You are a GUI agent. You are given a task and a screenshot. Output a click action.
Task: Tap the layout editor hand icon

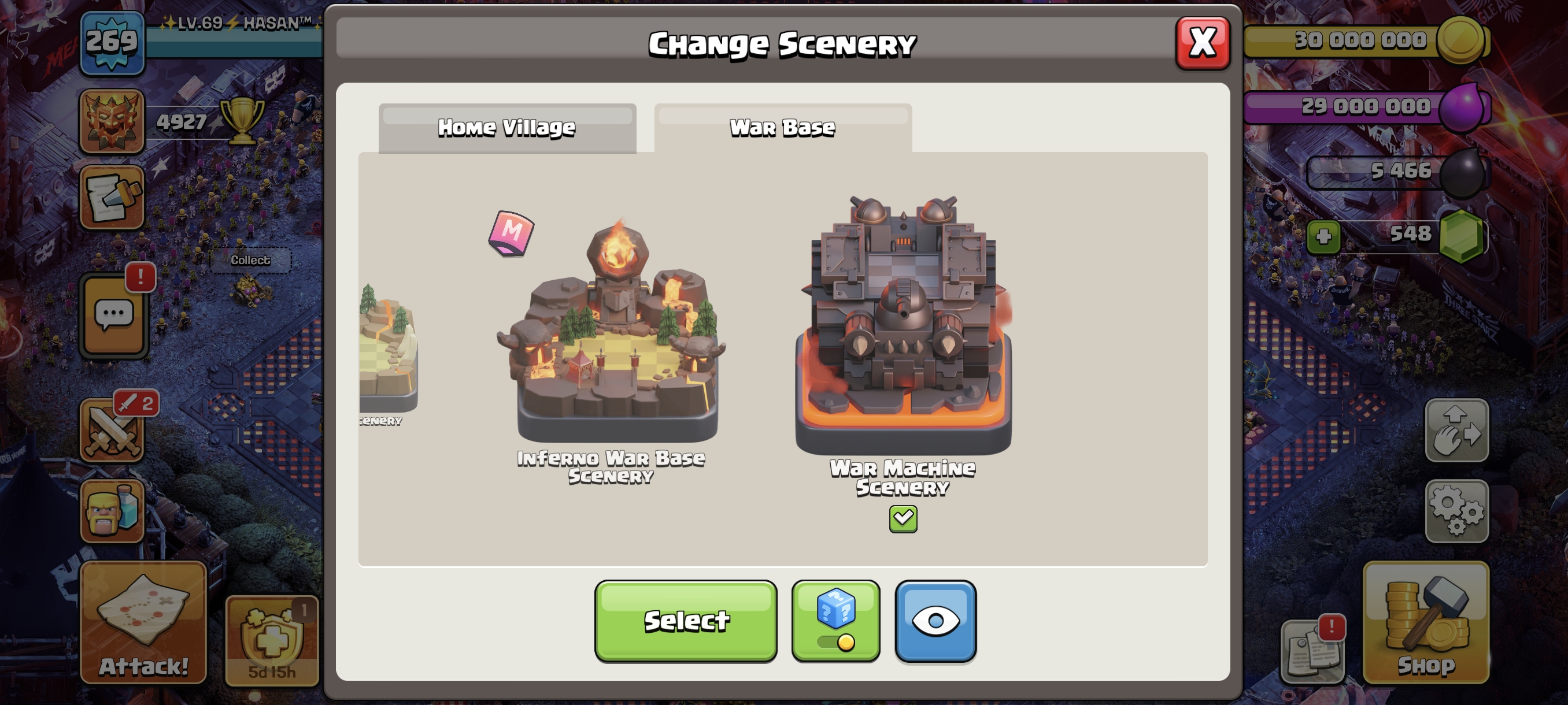coord(1456,430)
